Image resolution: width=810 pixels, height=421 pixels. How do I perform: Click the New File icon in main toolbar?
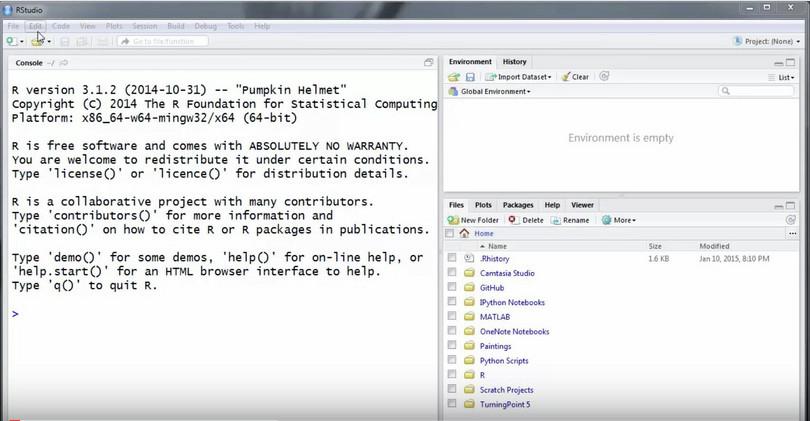click(11, 41)
